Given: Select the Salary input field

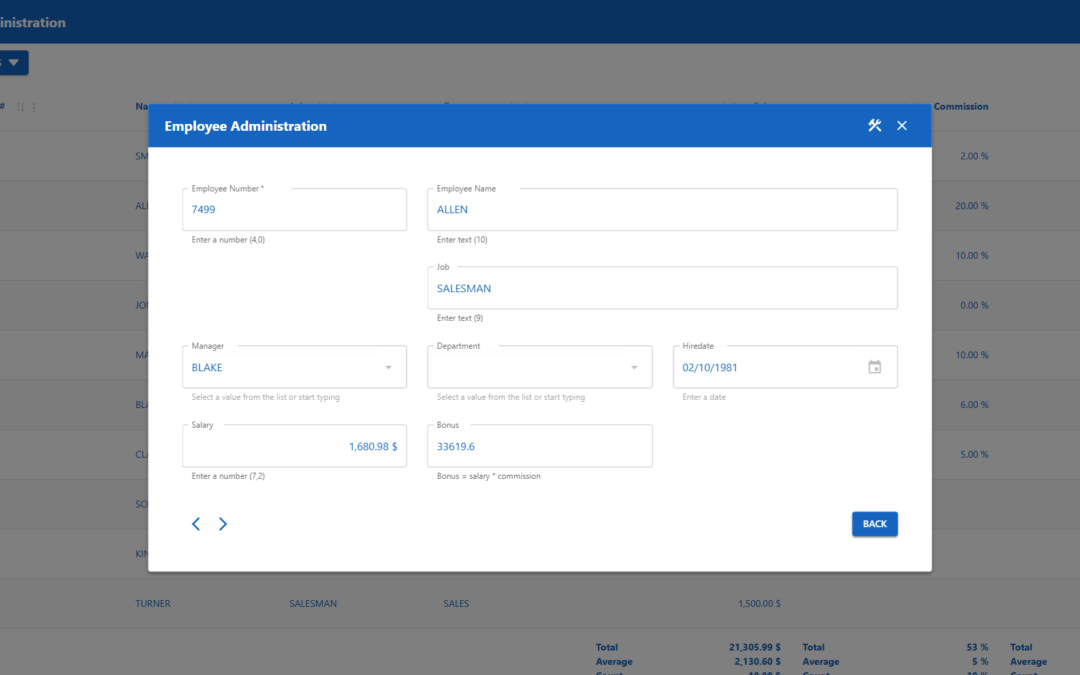Looking at the screenshot, I should pyautogui.click(x=294, y=446).
